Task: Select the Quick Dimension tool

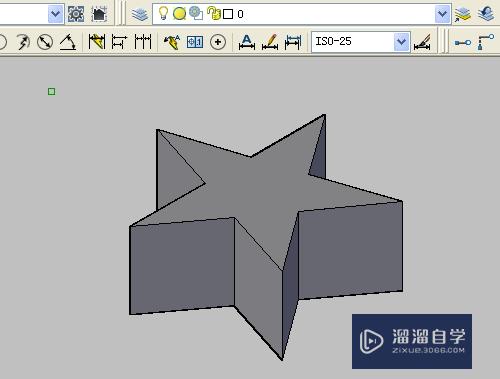Action: 97,42
